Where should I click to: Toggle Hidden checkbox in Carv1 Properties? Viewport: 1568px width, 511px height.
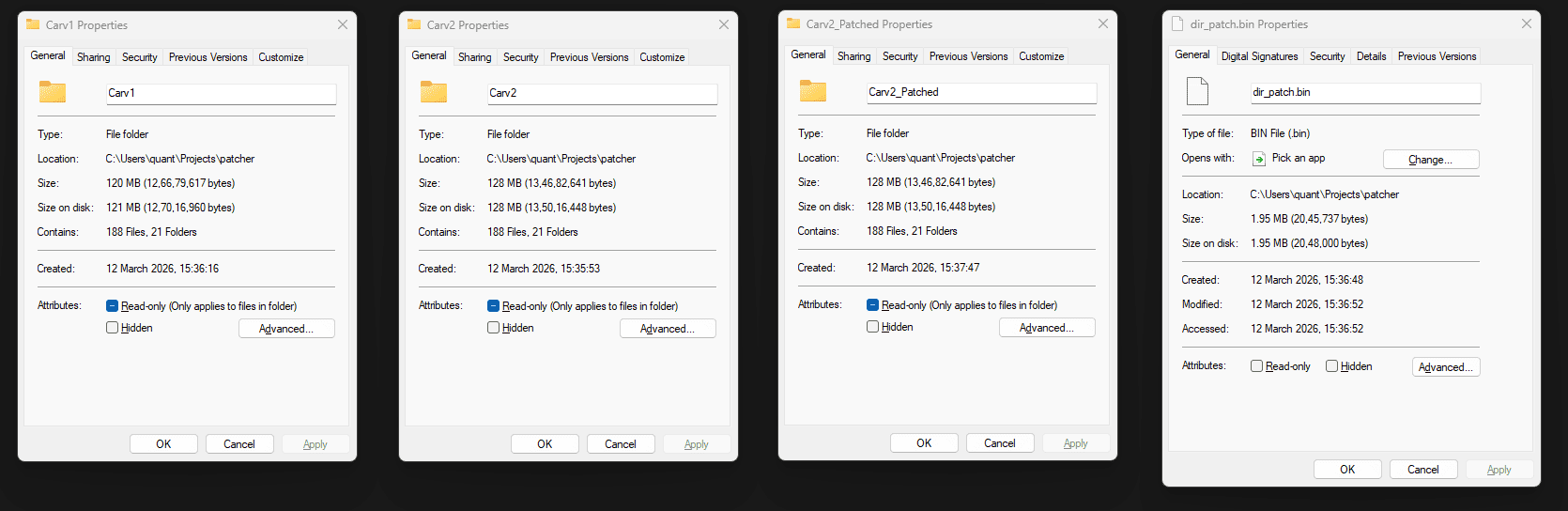click(112, 328)
